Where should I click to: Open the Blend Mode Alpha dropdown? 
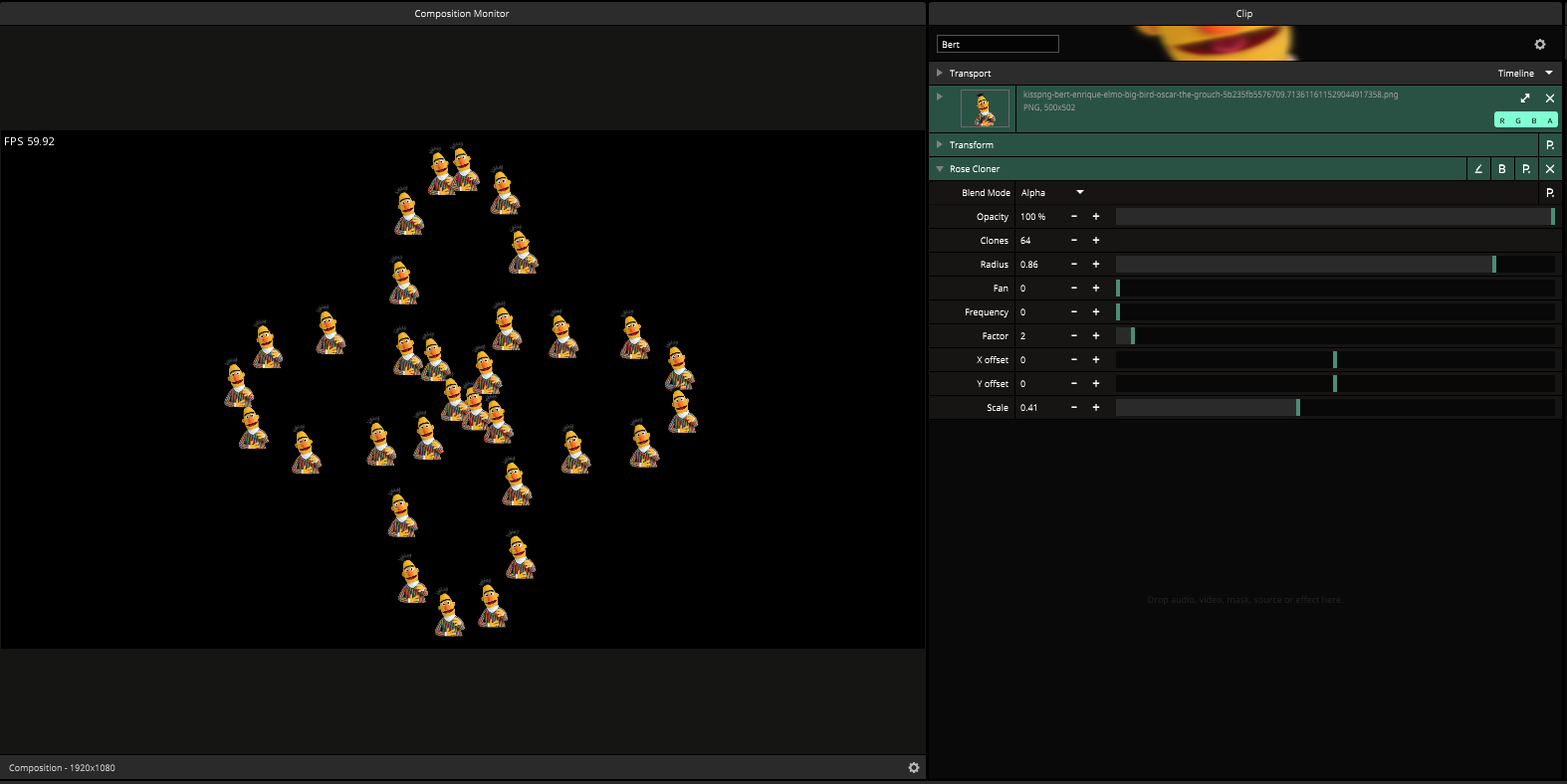pos(1051,193)
